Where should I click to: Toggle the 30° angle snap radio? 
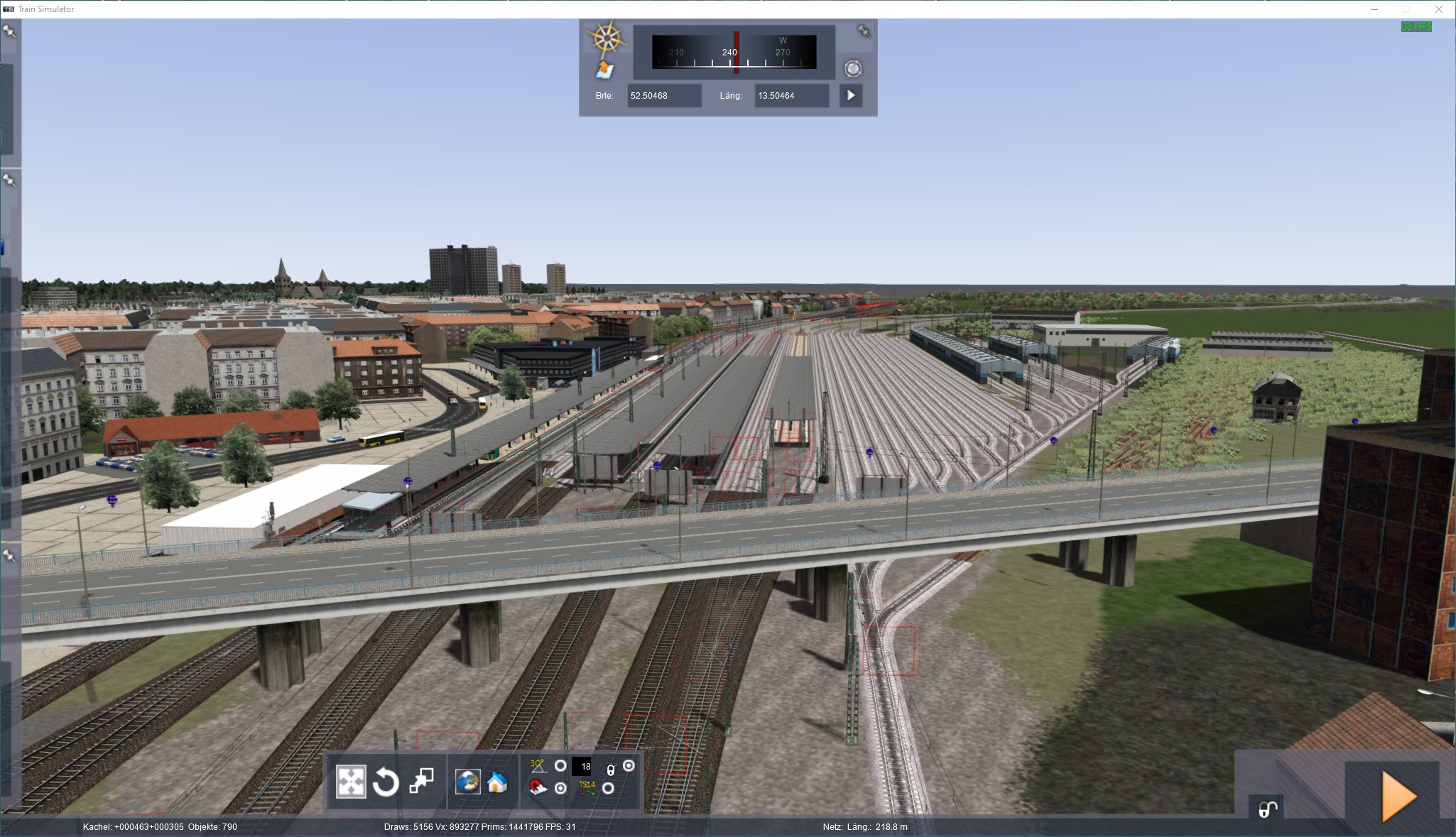[x=560, y=766]
